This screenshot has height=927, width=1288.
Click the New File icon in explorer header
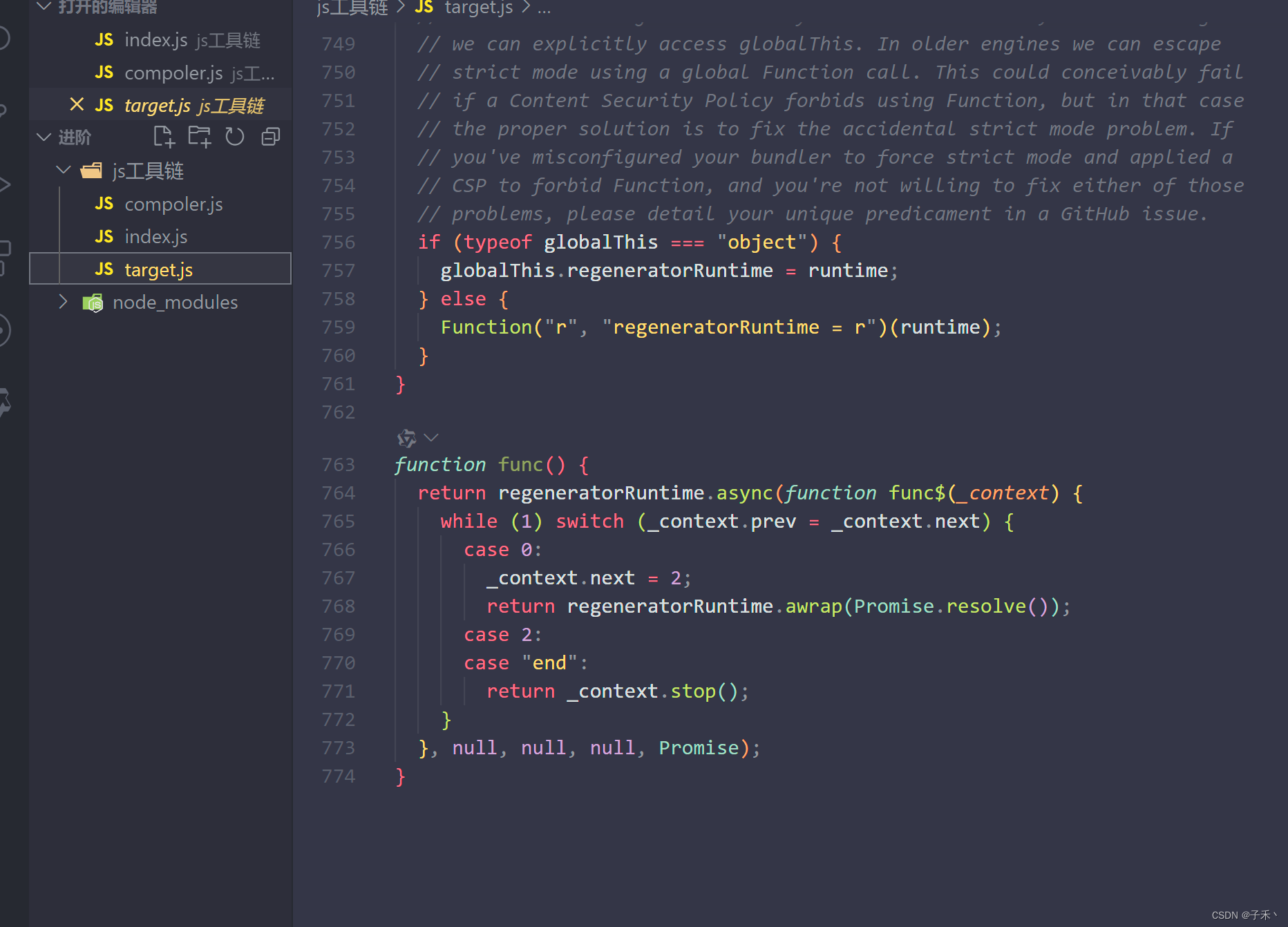pos(164,137)
